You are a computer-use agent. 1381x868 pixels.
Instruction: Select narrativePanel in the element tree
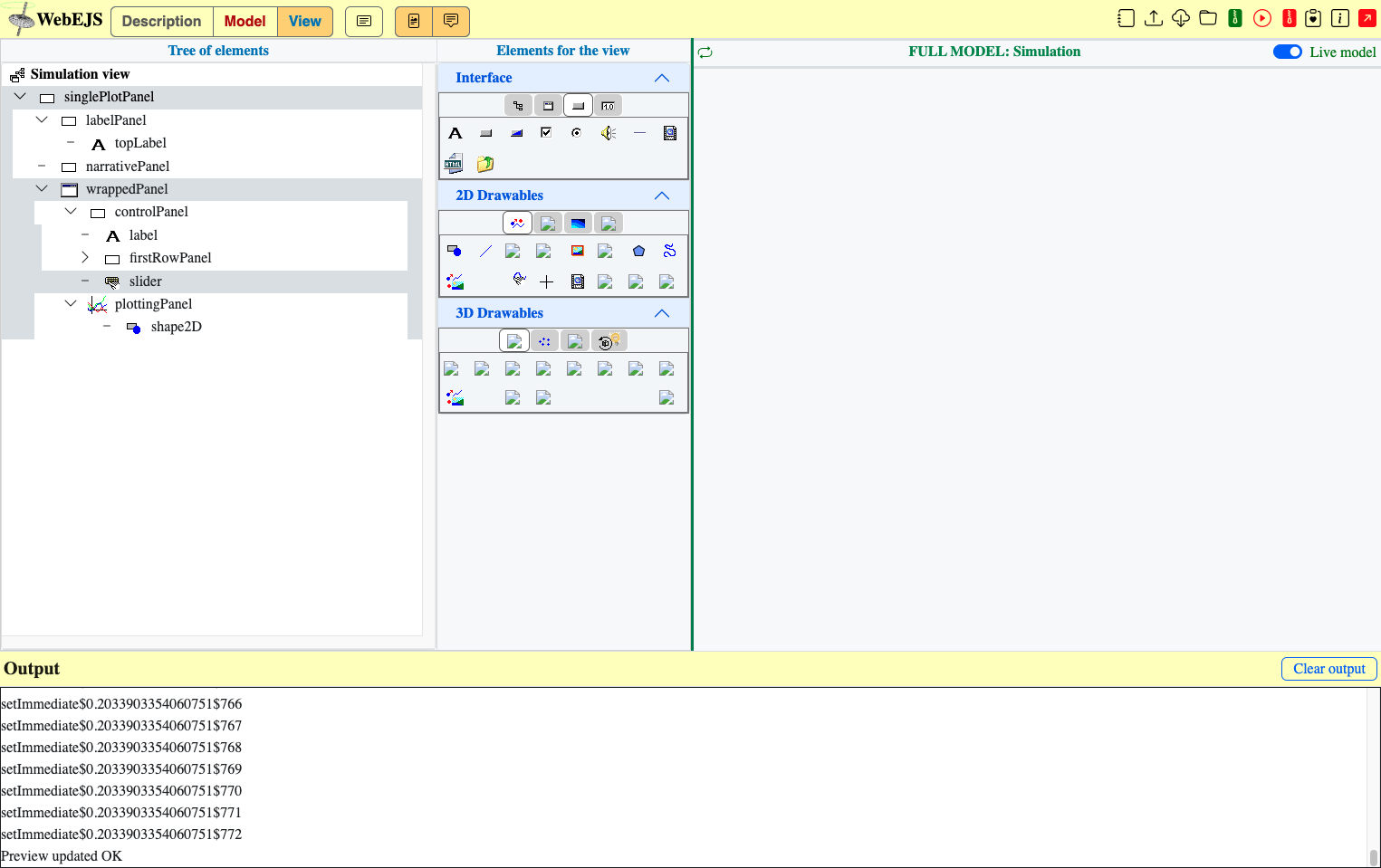coord(128,167)
